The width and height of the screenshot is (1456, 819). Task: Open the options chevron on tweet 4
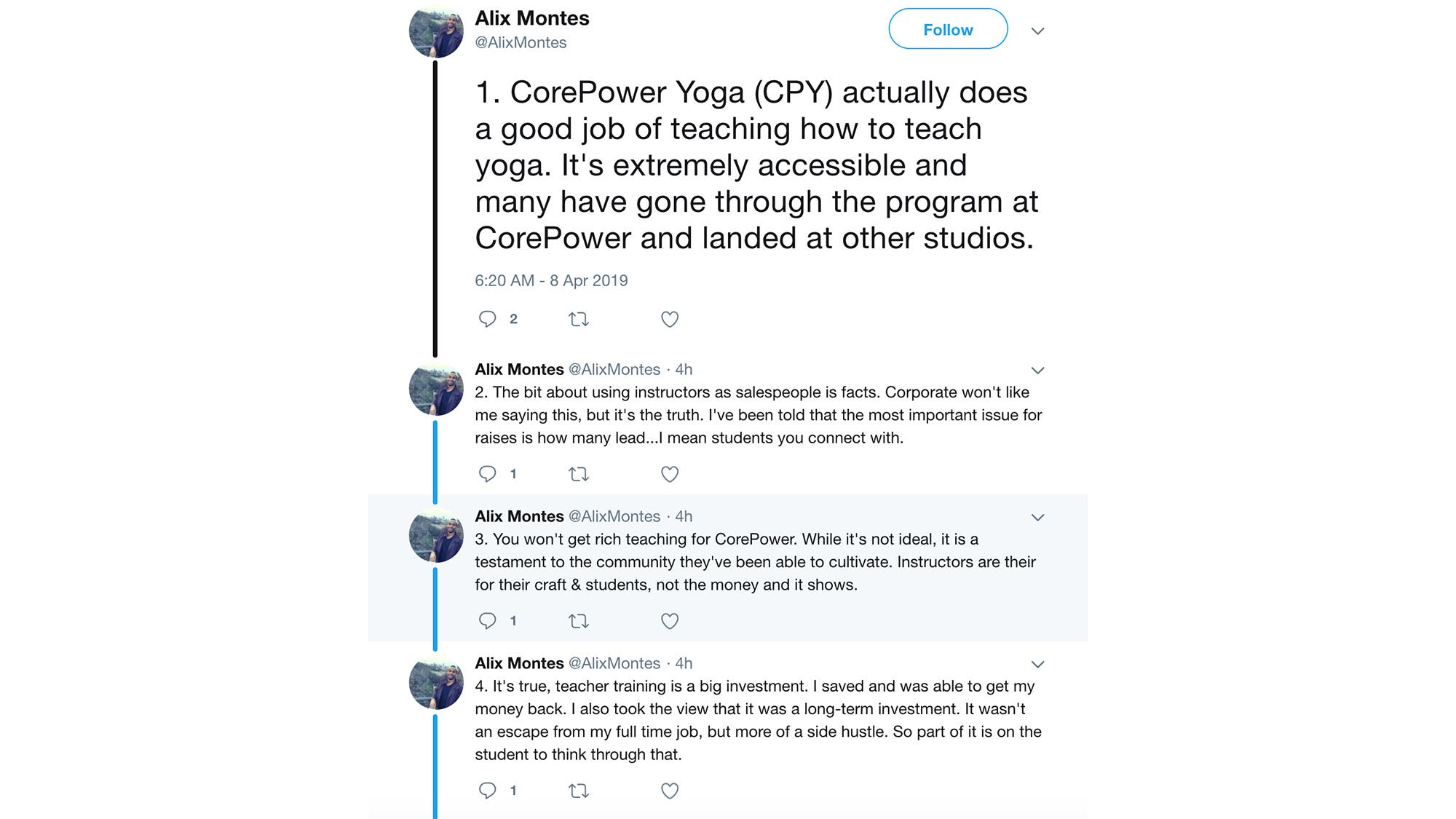tap(1038, 665)
